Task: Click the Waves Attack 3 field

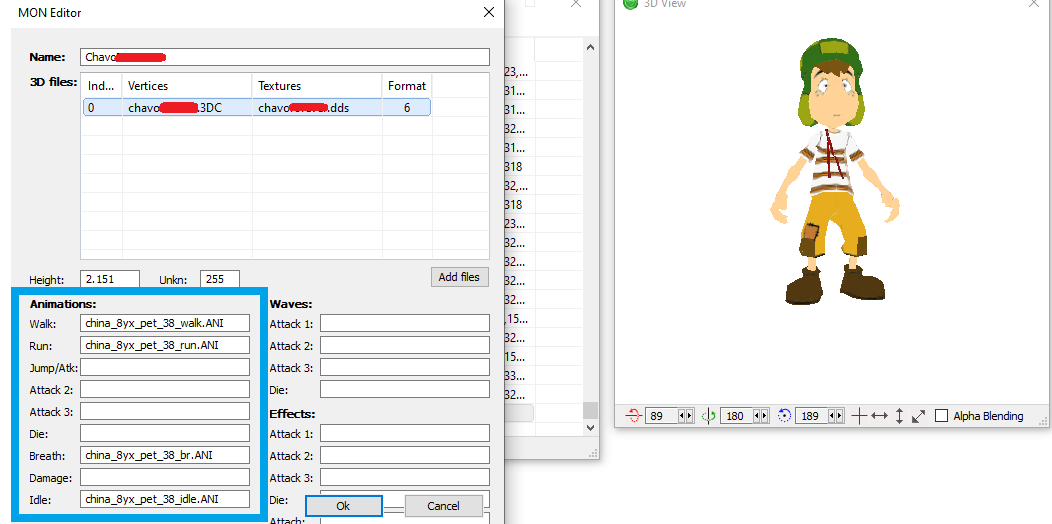Action: pyautogui.click(x=405, y=367)
